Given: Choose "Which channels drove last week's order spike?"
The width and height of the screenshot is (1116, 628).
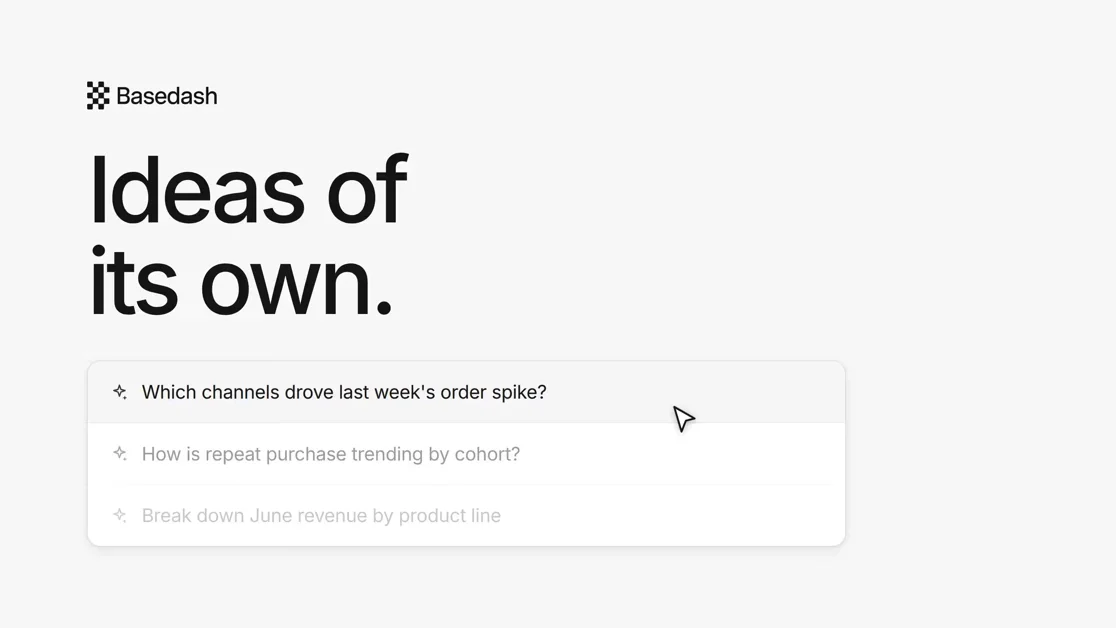Looking at the screenshot, I should point(466,392).
